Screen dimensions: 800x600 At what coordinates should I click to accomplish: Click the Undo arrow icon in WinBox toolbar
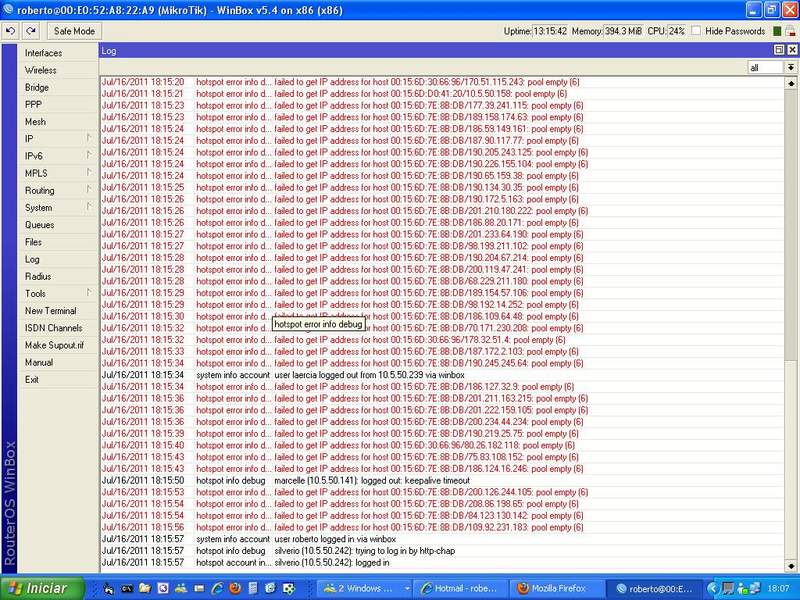[10, 31]
